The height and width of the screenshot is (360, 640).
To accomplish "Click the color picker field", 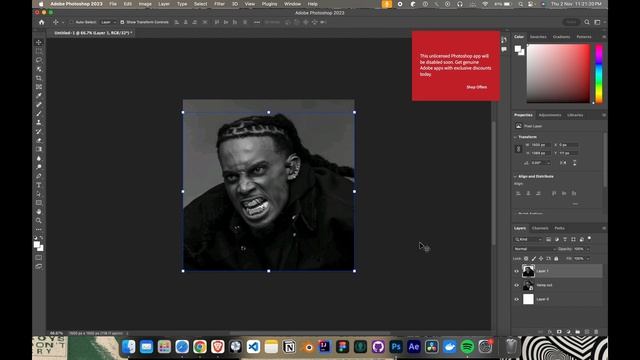I will 558,73.
